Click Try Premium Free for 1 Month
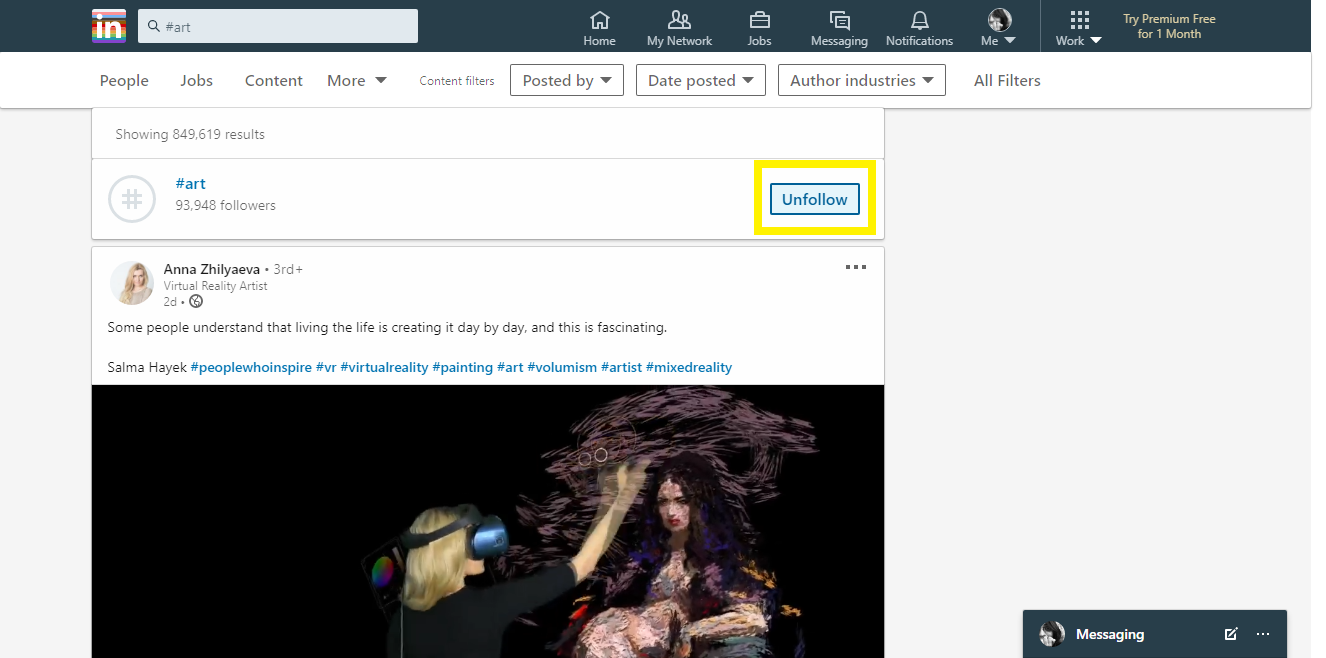1326x658 pixels. (x=1169, y=26)
